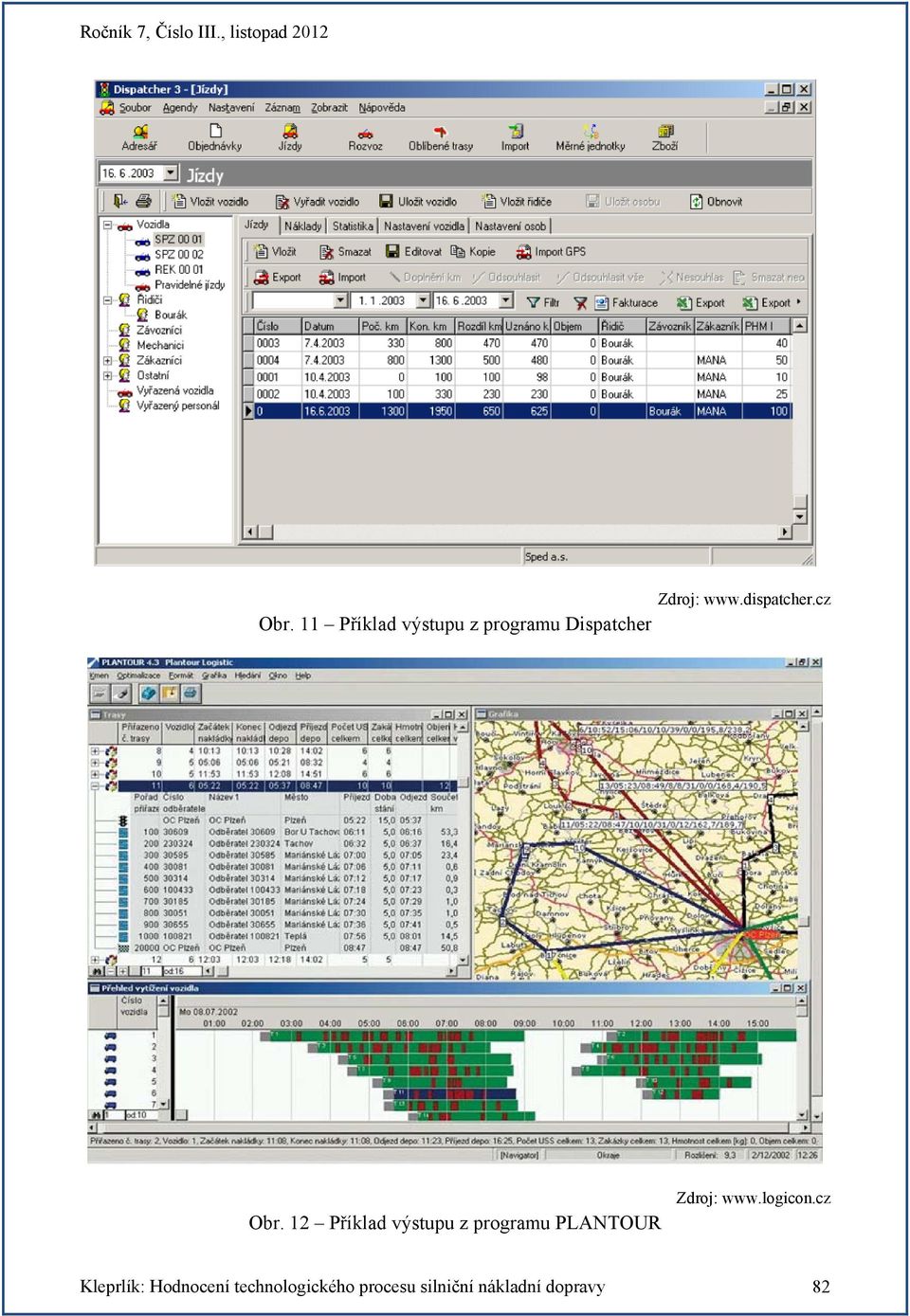
Task: Refresh using the Obnovit button
Action: [717, 202]
